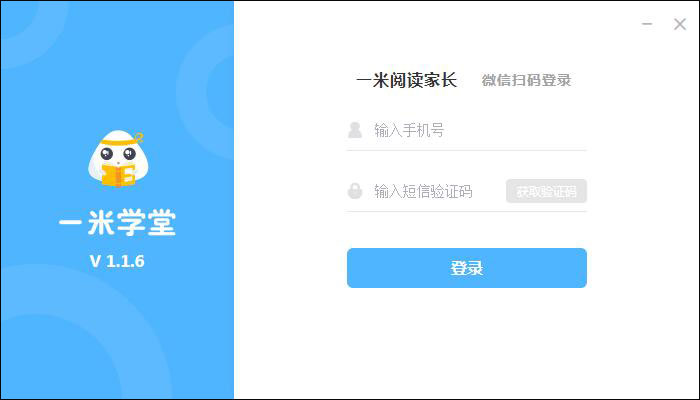Click the padlock icon beside verification code

tap(355, 191)
